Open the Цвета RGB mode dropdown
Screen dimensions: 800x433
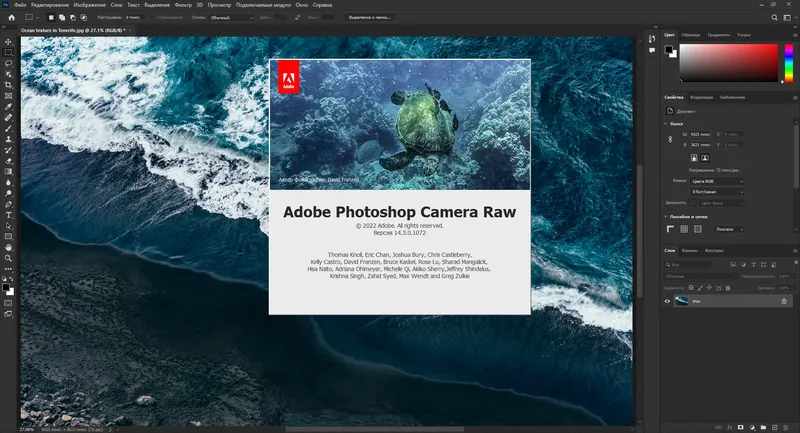tap(718, 181)
